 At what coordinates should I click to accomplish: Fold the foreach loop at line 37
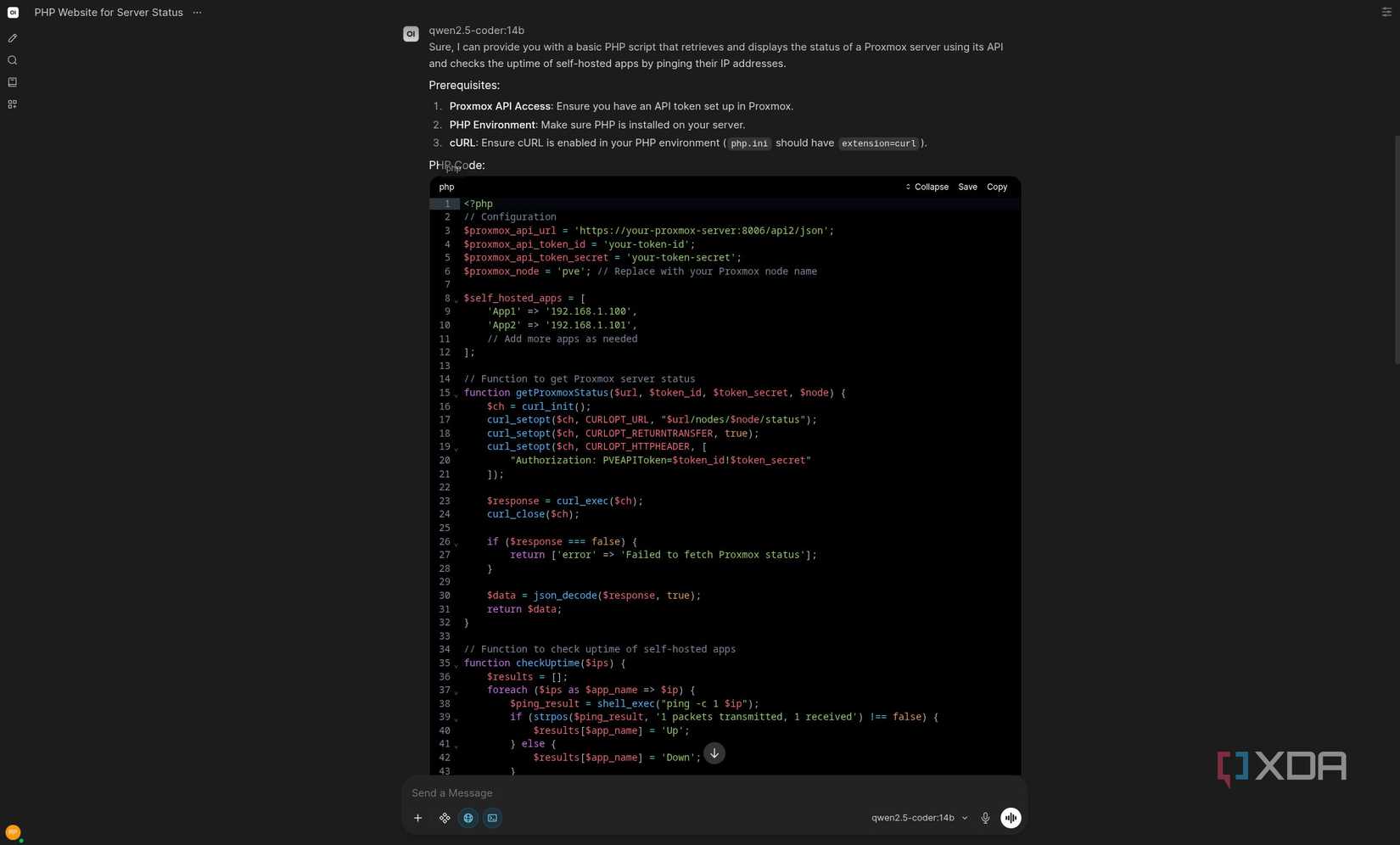(x=456, y=691)
